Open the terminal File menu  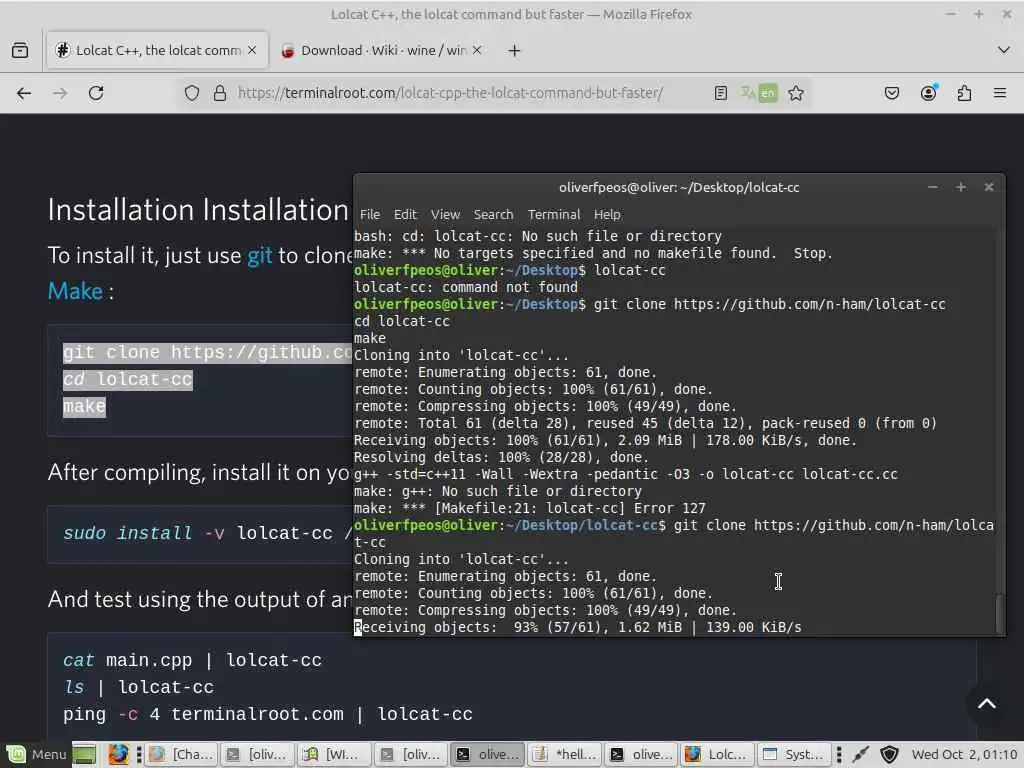click(370, 215)
